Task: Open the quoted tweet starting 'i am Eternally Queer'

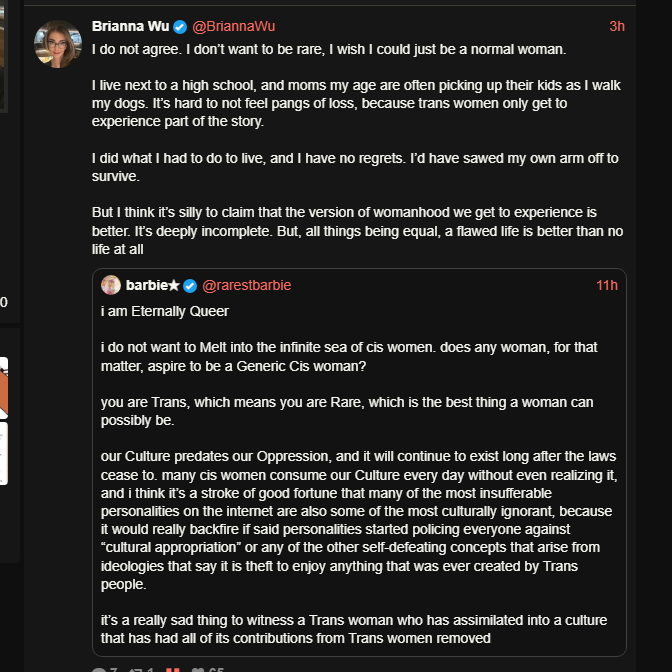Action: tap(359, 462)
